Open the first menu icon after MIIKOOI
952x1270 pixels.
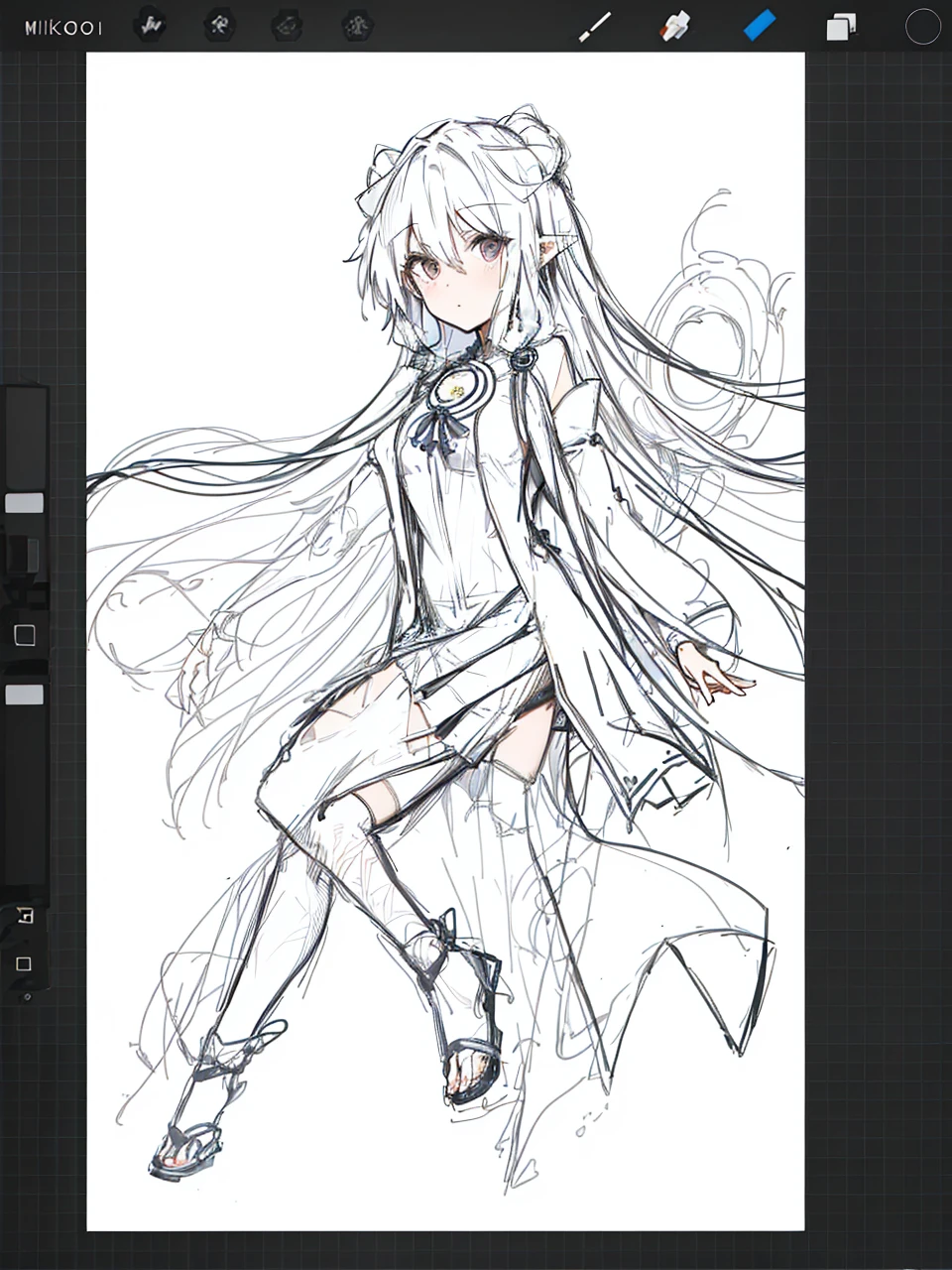pos(150,25)
